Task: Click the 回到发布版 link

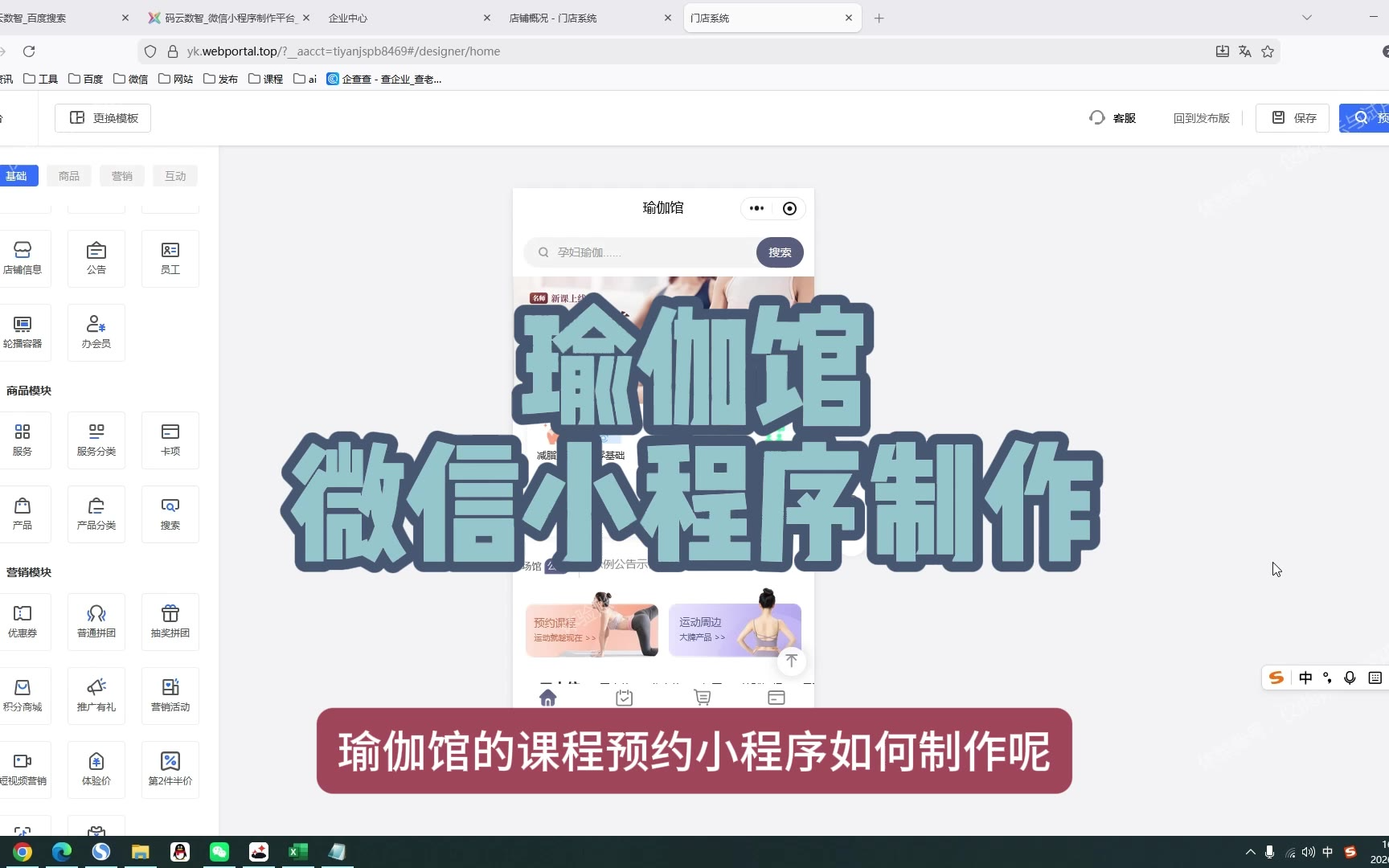Action: pyautogui.click(x=1201, y=118)
